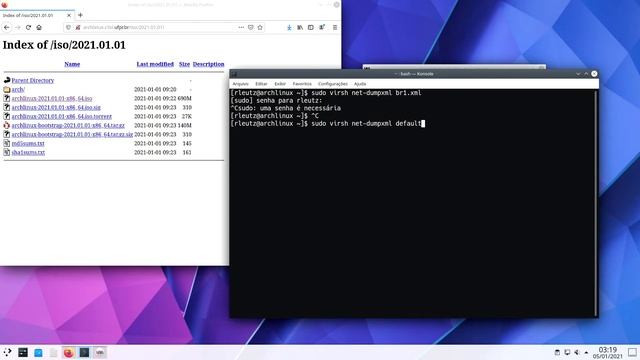Click the Konsole terminal command line
The width and height of the screenshot is (640, 360).
pos(328,123)
